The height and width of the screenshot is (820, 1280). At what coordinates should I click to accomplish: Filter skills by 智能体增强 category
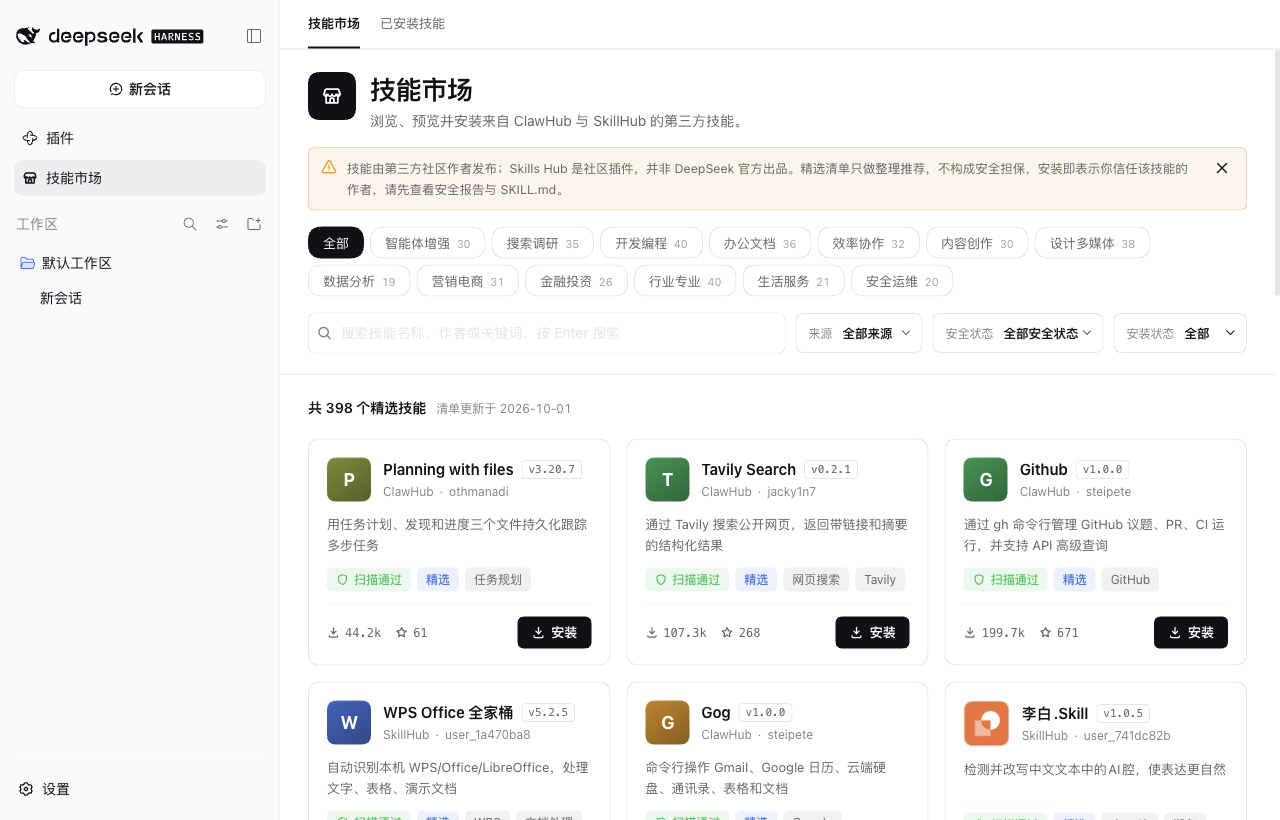pyautogui.click(x=427, y=243)
